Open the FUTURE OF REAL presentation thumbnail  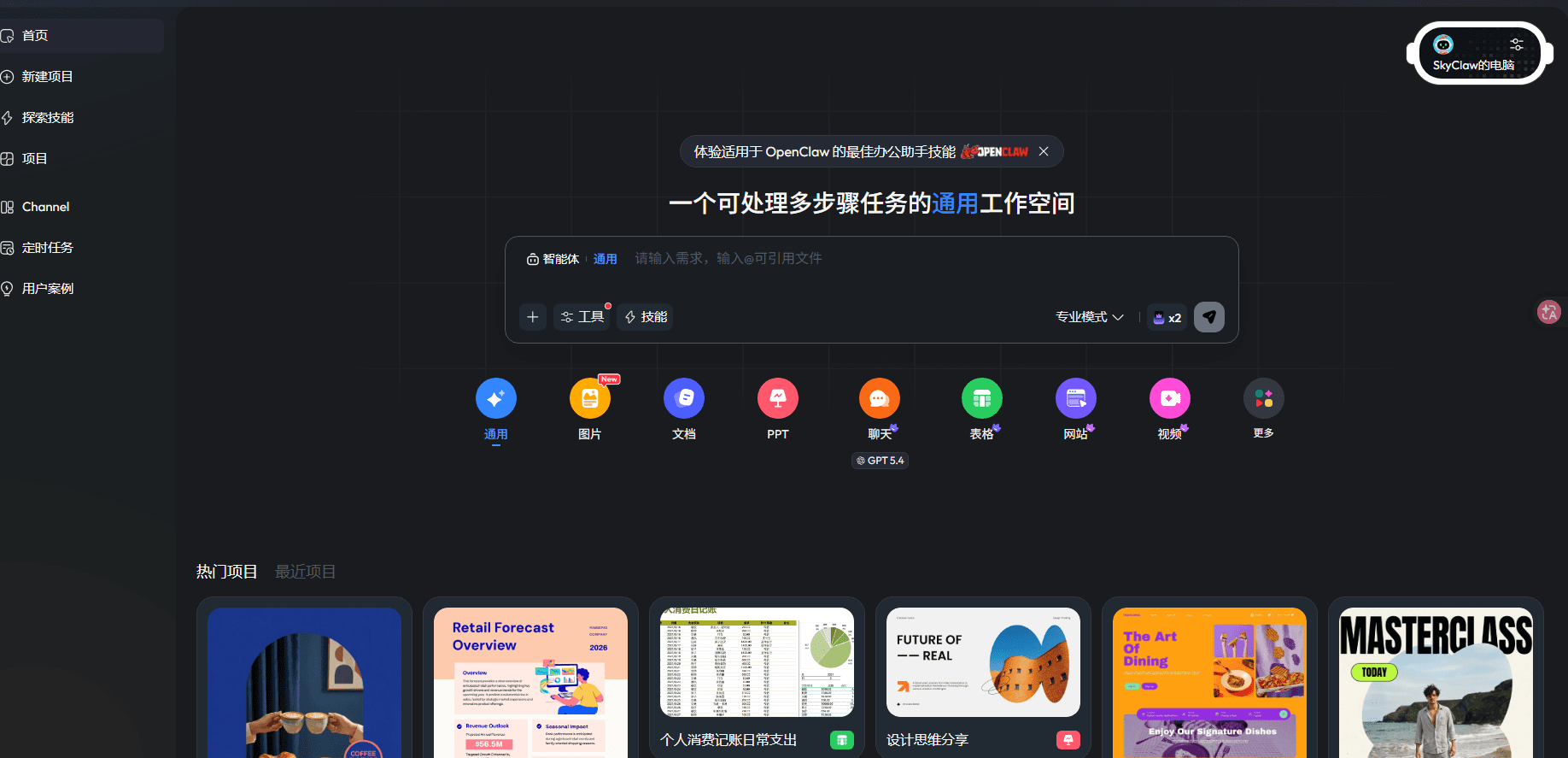click(x=983, y=662)
